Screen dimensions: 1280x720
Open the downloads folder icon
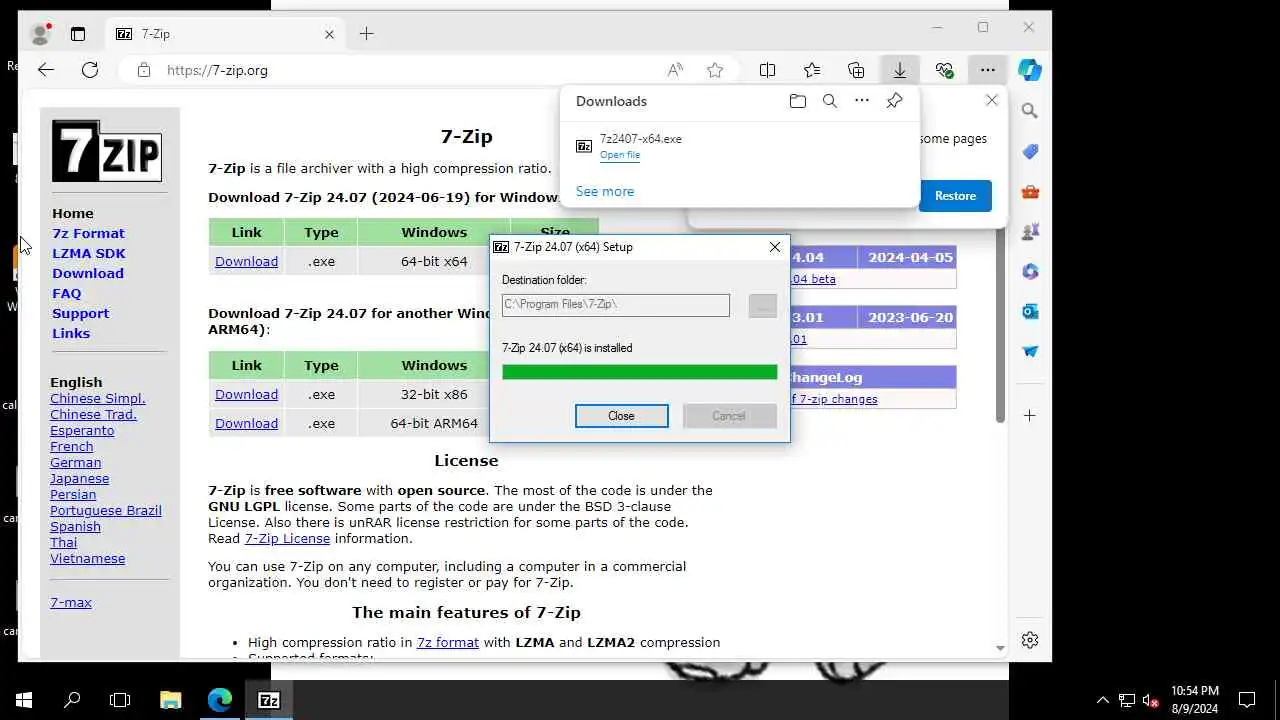click(x=797, y=101)
